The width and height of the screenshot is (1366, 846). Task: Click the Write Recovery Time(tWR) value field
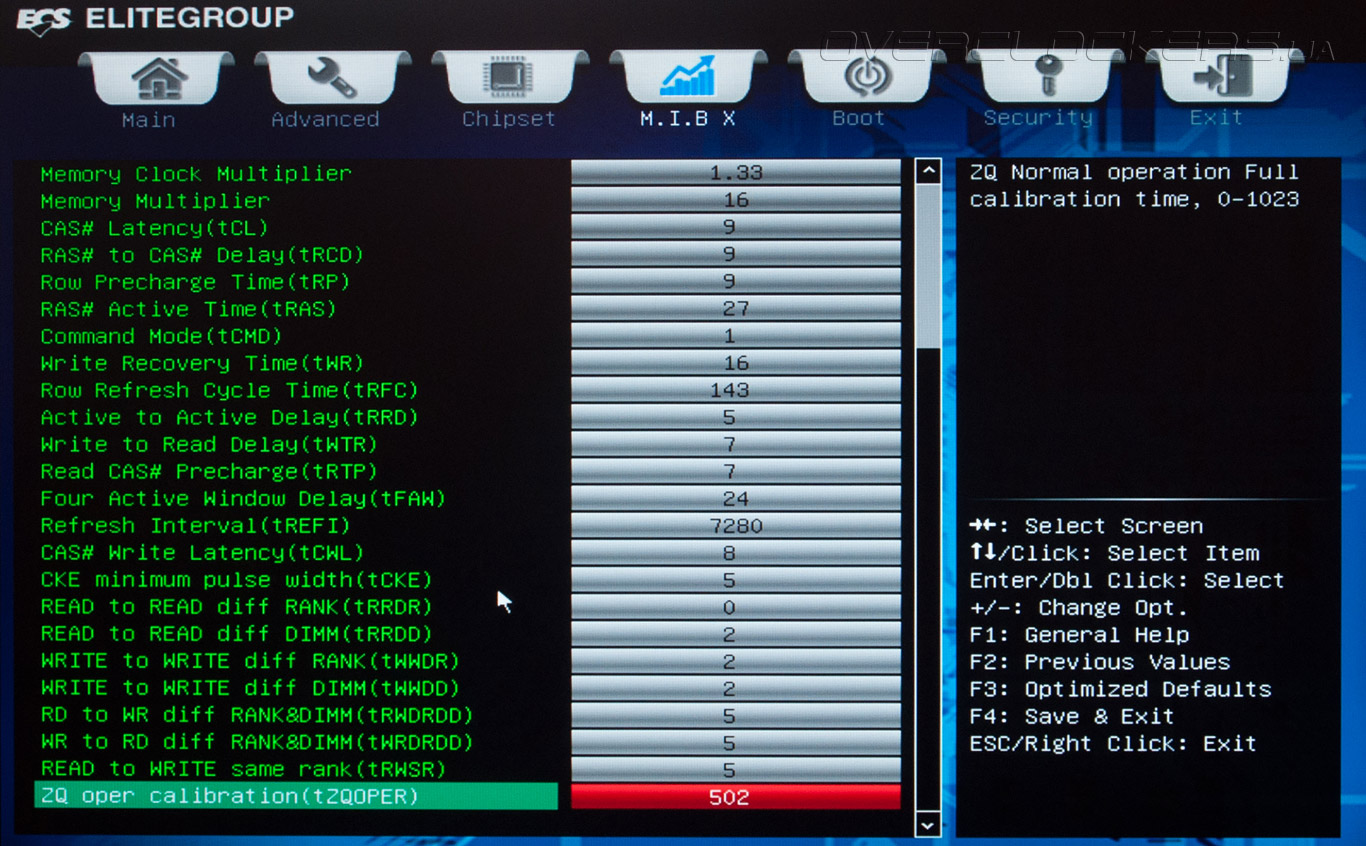[x=736, y=363]
